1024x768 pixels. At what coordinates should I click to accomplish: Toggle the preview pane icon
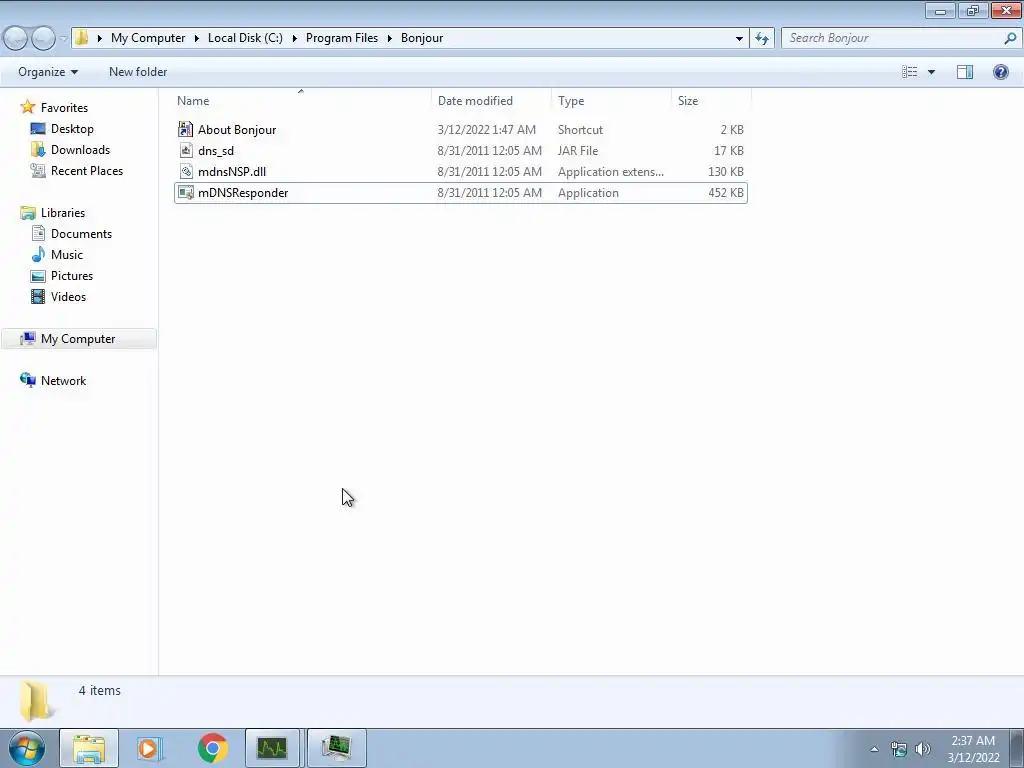tap(965, 72)
